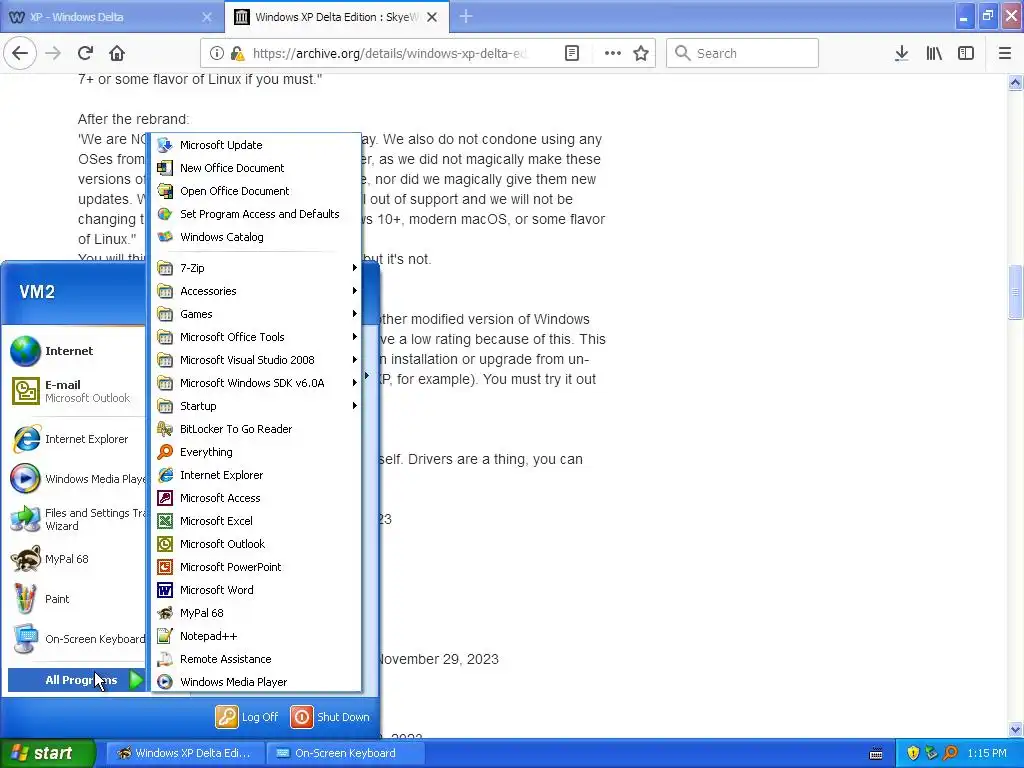Screen dimensions: 1024x768
Task: Open Windows Catalog menu entry
Action: click(257, 237)
